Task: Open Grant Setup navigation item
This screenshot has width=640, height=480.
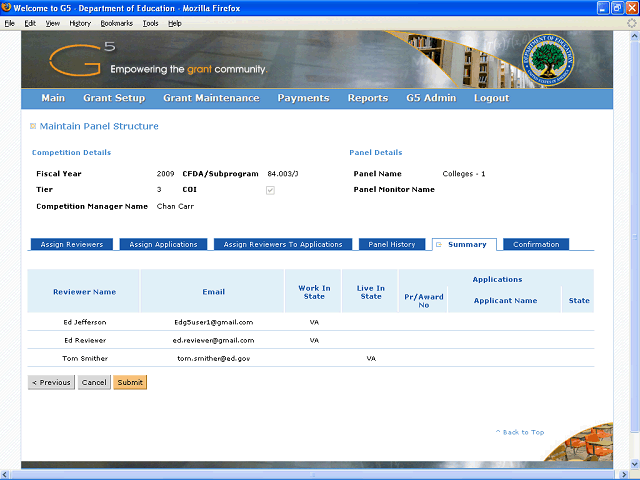Action: click(x=114, y=98)
